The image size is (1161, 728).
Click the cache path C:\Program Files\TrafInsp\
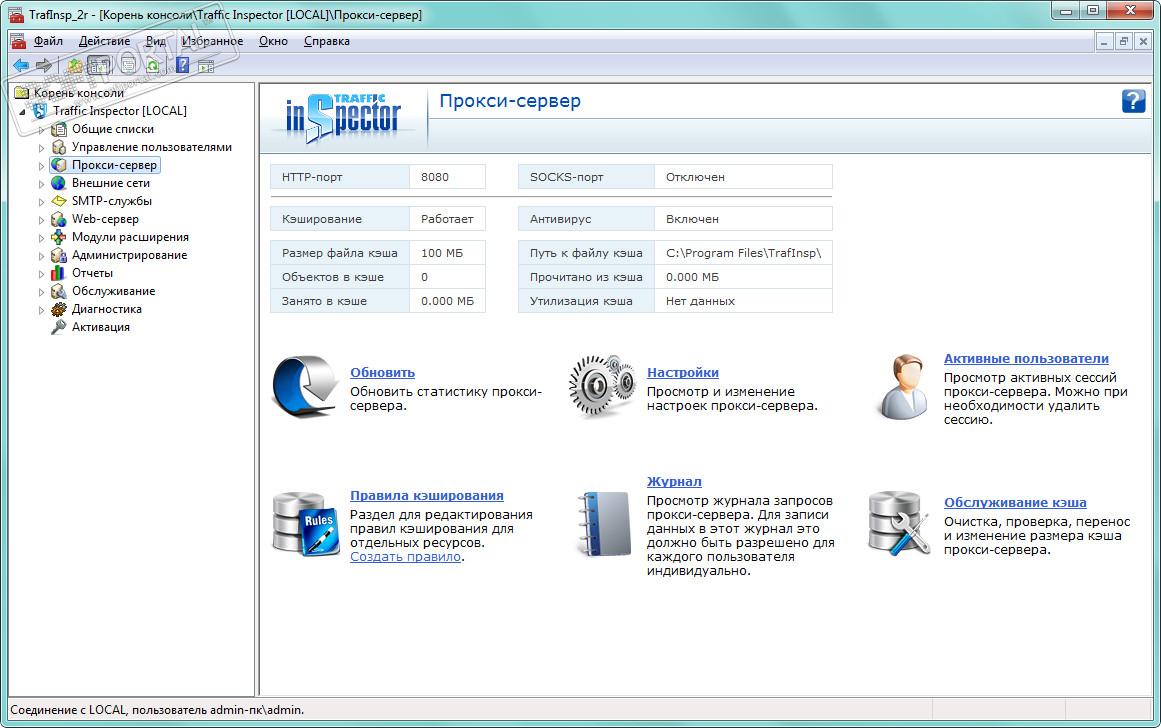[x=743, y=253]
